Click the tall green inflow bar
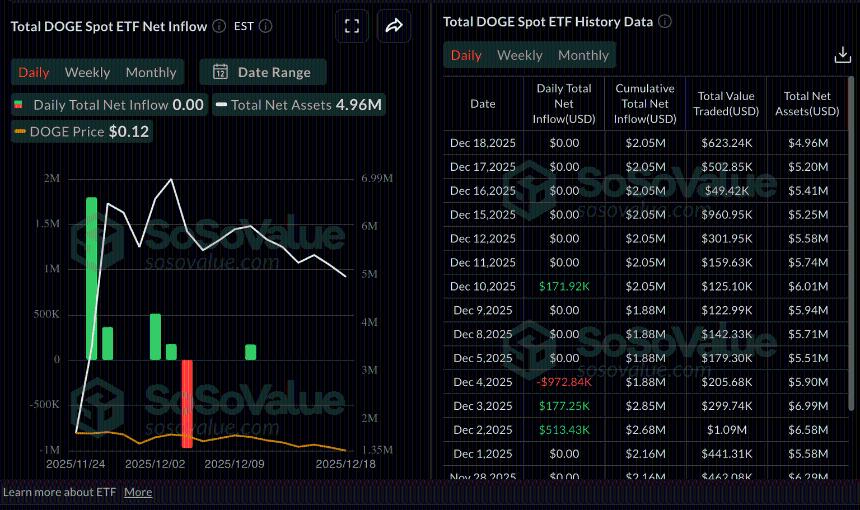 click(92, 279)
